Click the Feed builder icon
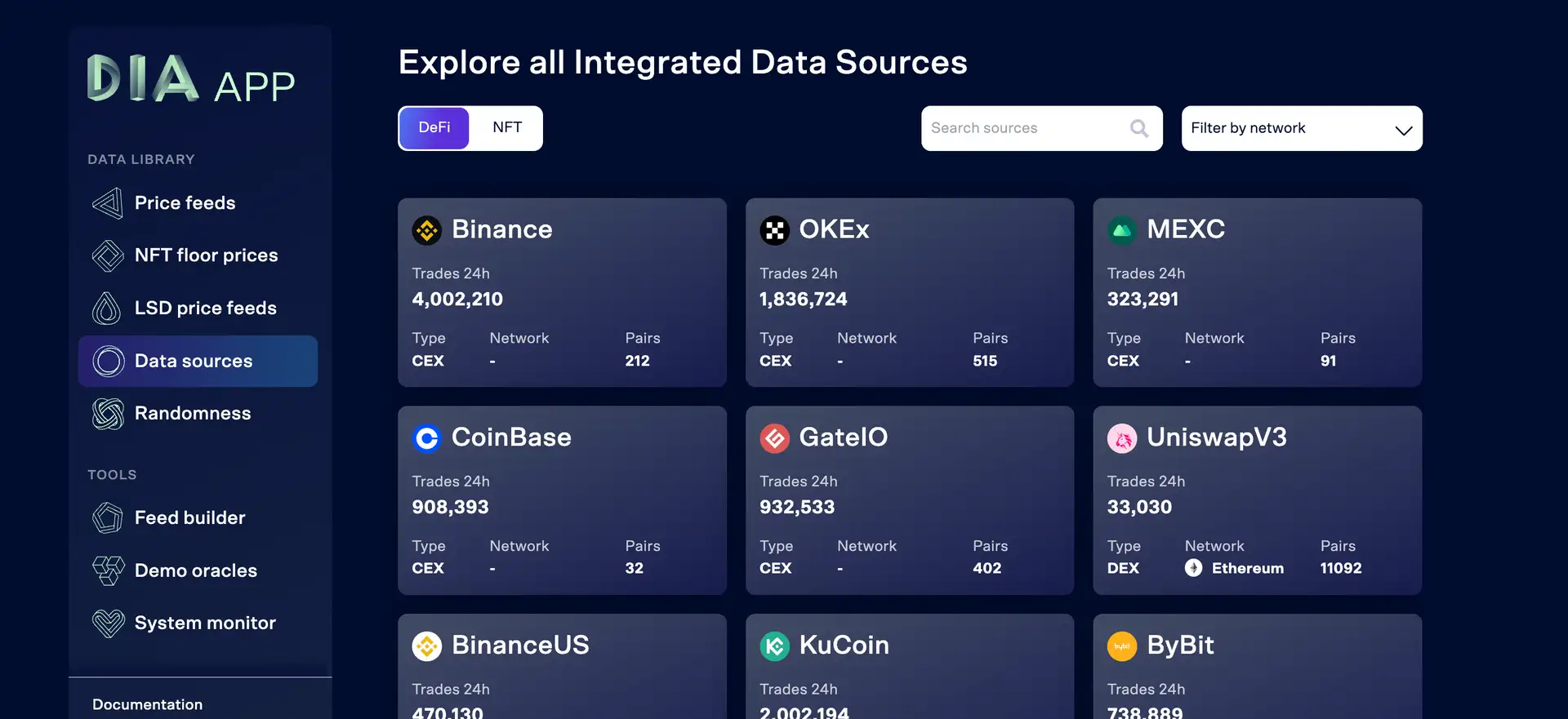This screenshot has width=1568, height=719. [108, 518]
